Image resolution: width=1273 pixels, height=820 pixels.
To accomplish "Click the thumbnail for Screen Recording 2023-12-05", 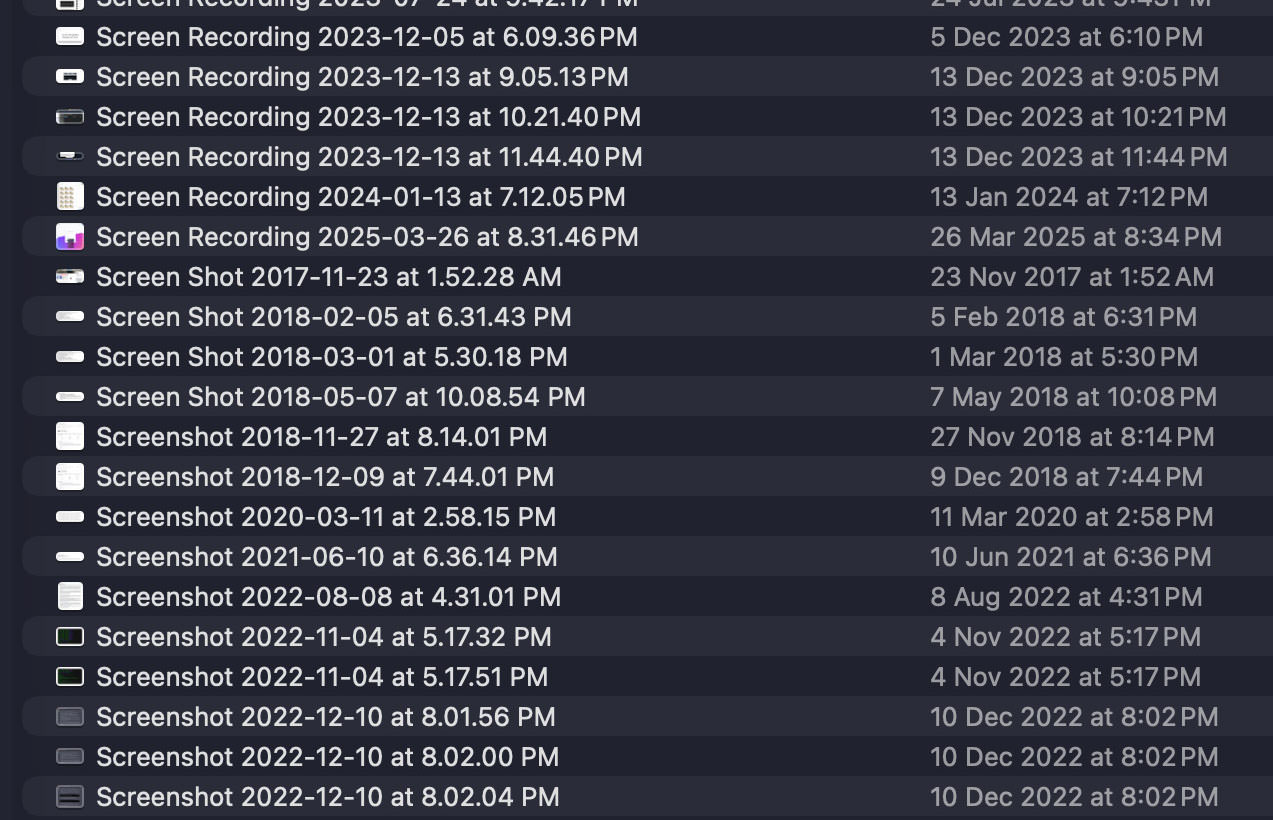I will pyautogui.click(x=69, y=37).
